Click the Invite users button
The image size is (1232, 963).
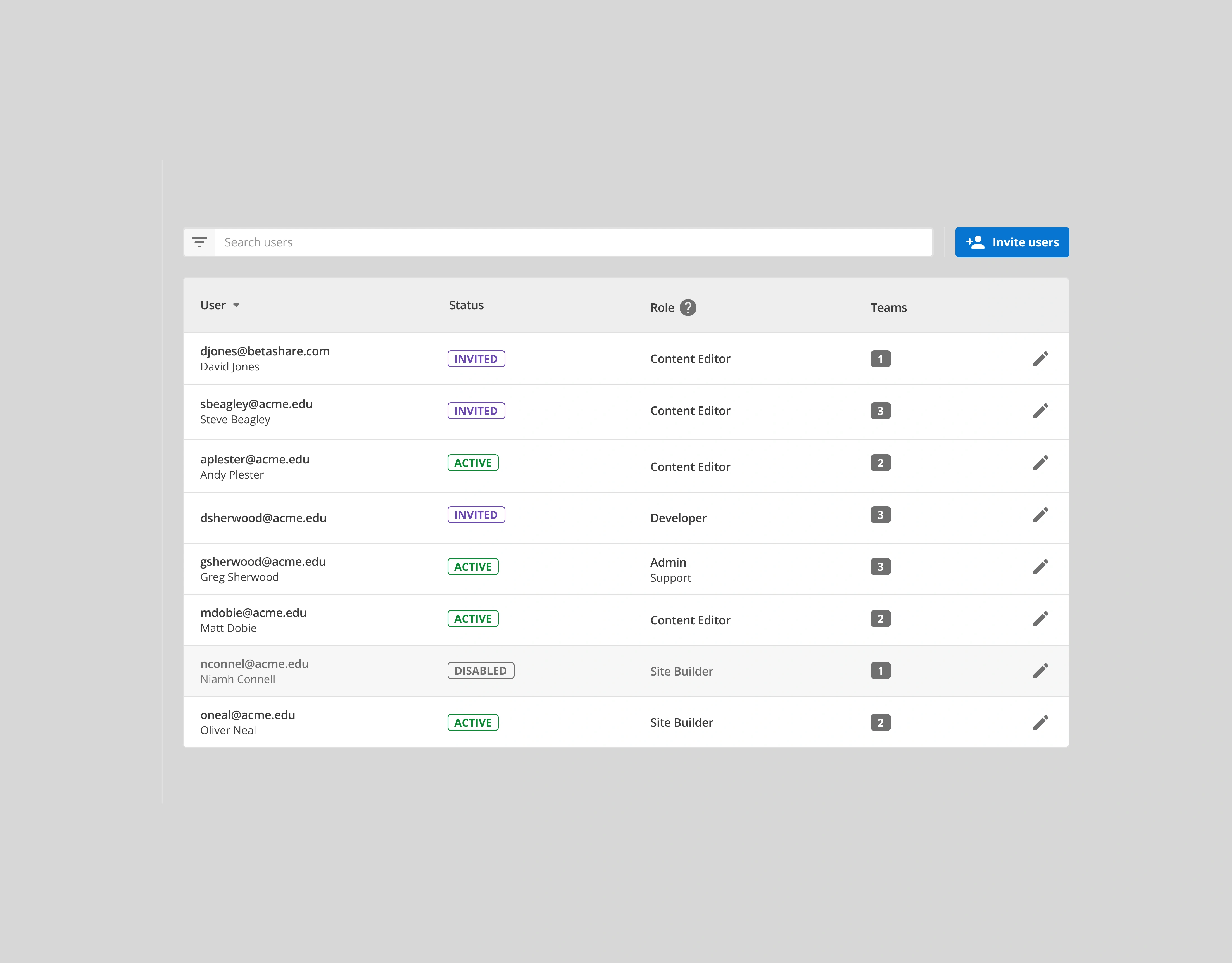pos(1012,242)
